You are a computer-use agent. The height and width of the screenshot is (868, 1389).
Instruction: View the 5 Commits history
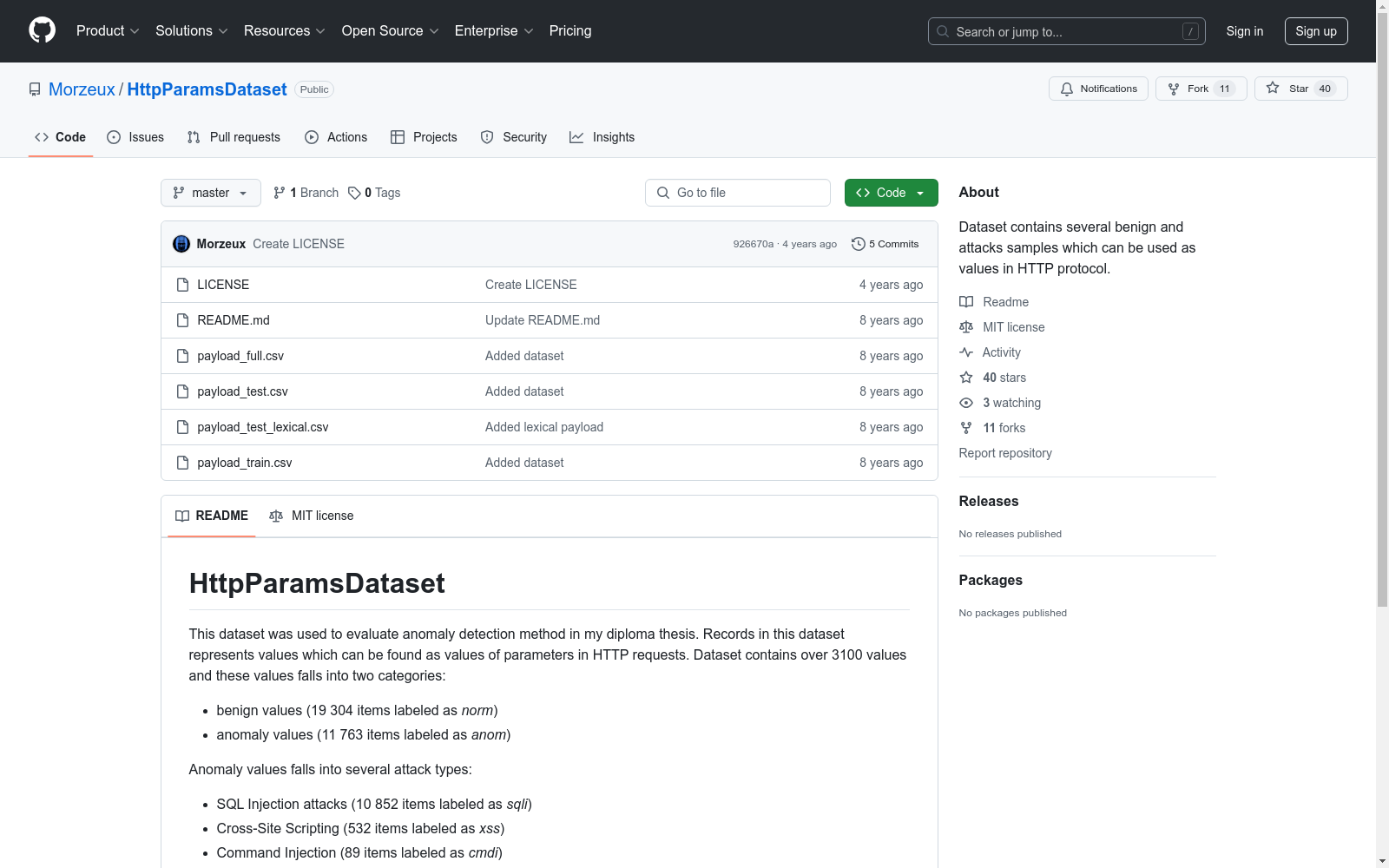coord(885,244)
